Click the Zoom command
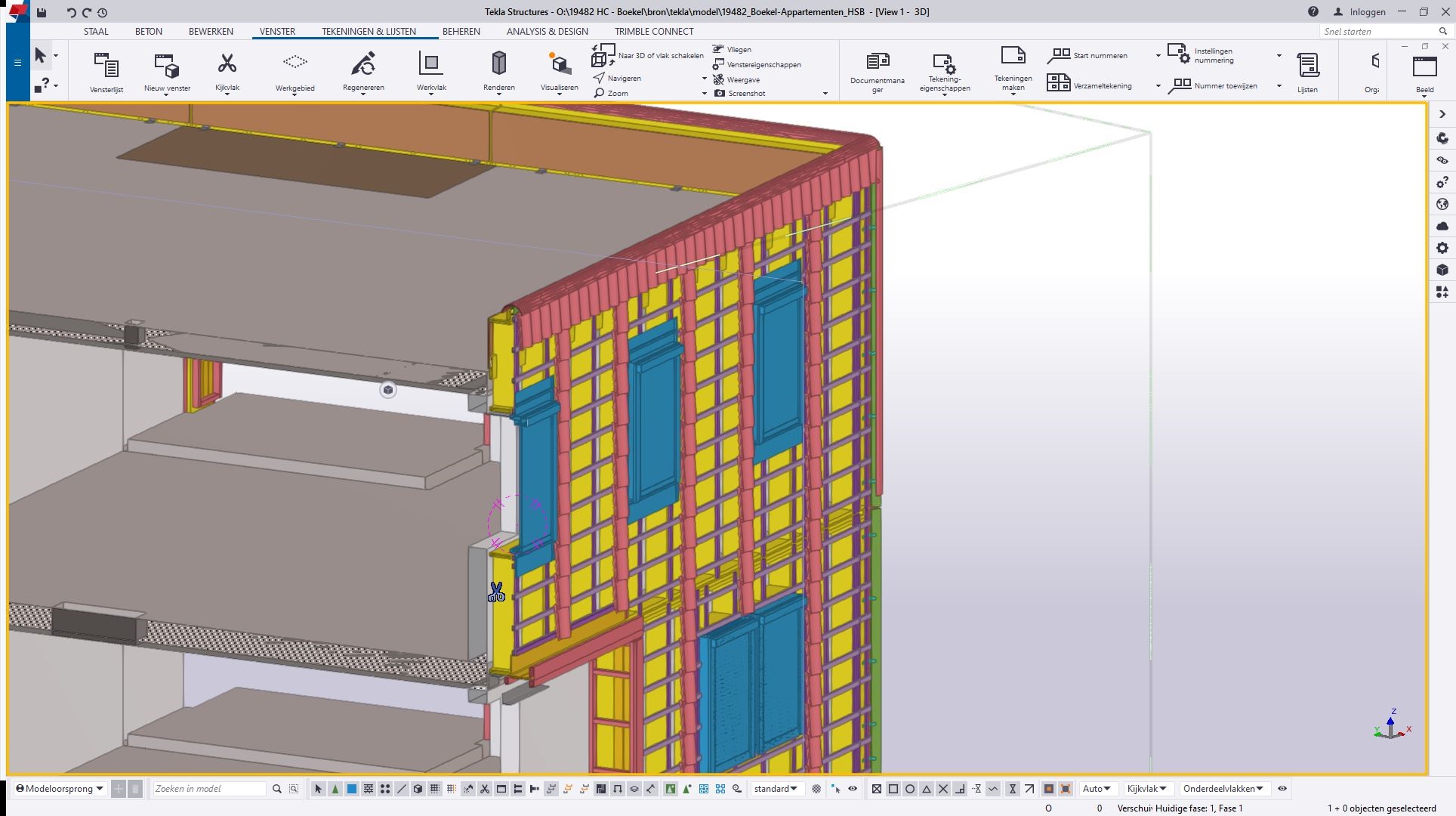 (611, 94)
